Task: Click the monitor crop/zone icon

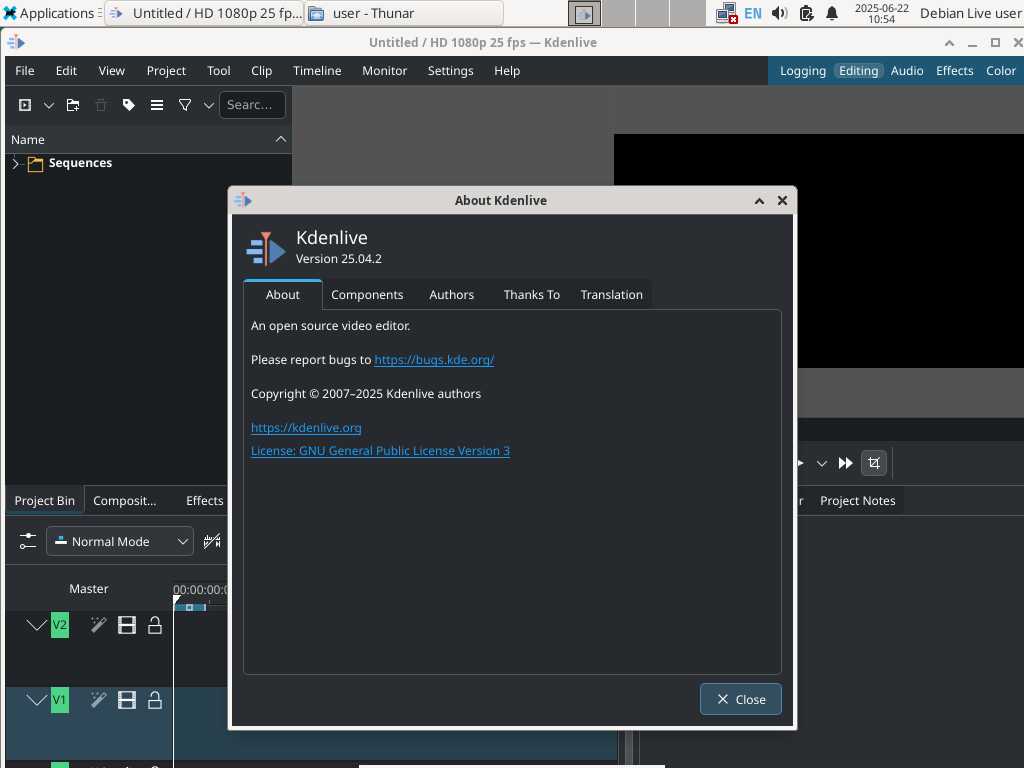Action: [x=874, y=463]
